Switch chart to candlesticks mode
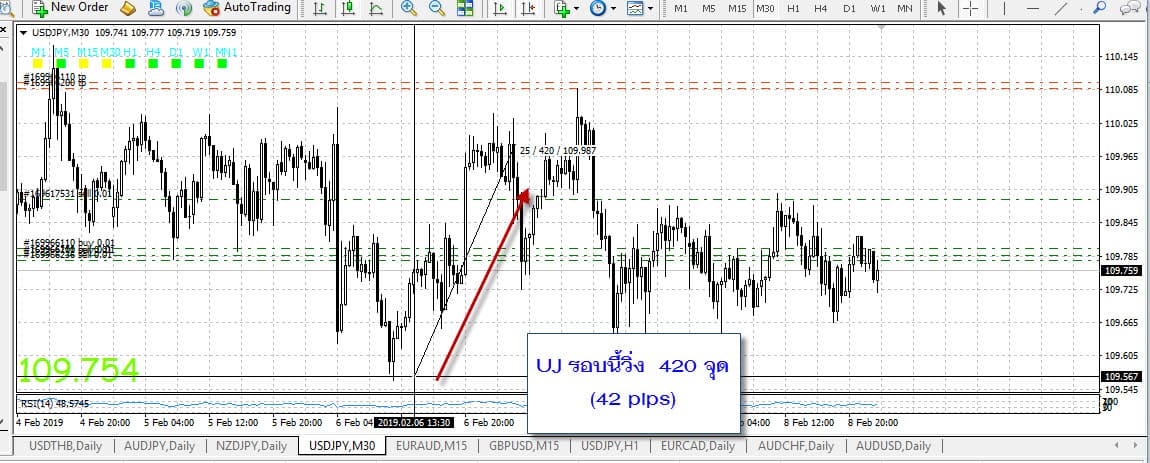Image resolution: width=1150 pixels, height=463 pixels. point(347,9)
